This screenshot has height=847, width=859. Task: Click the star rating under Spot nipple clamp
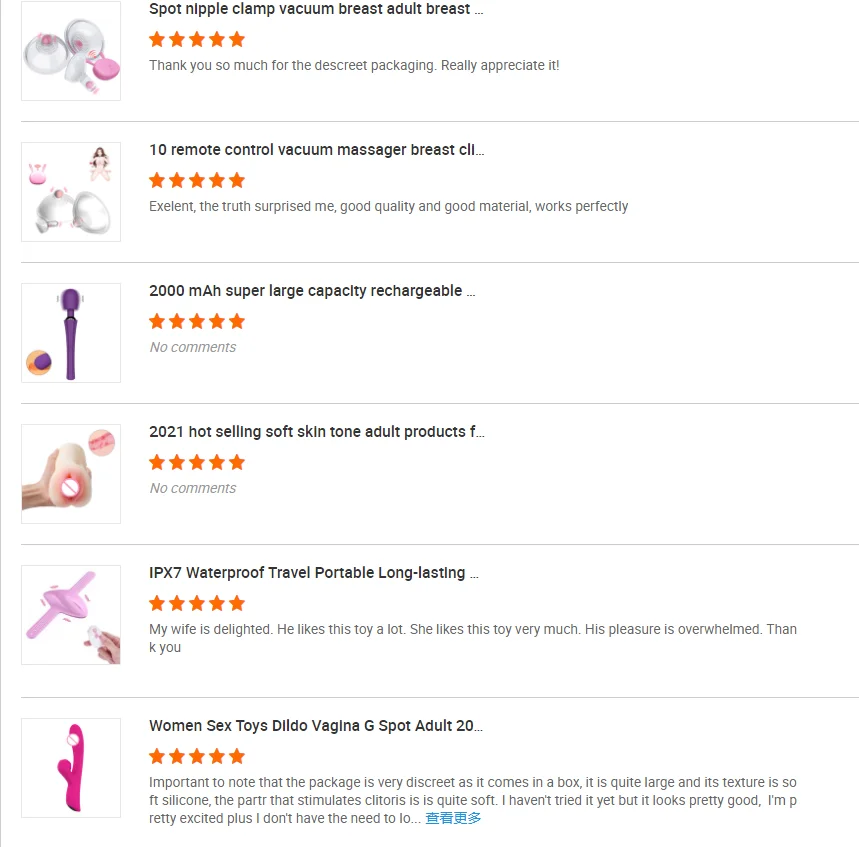(x=197, y=40)
